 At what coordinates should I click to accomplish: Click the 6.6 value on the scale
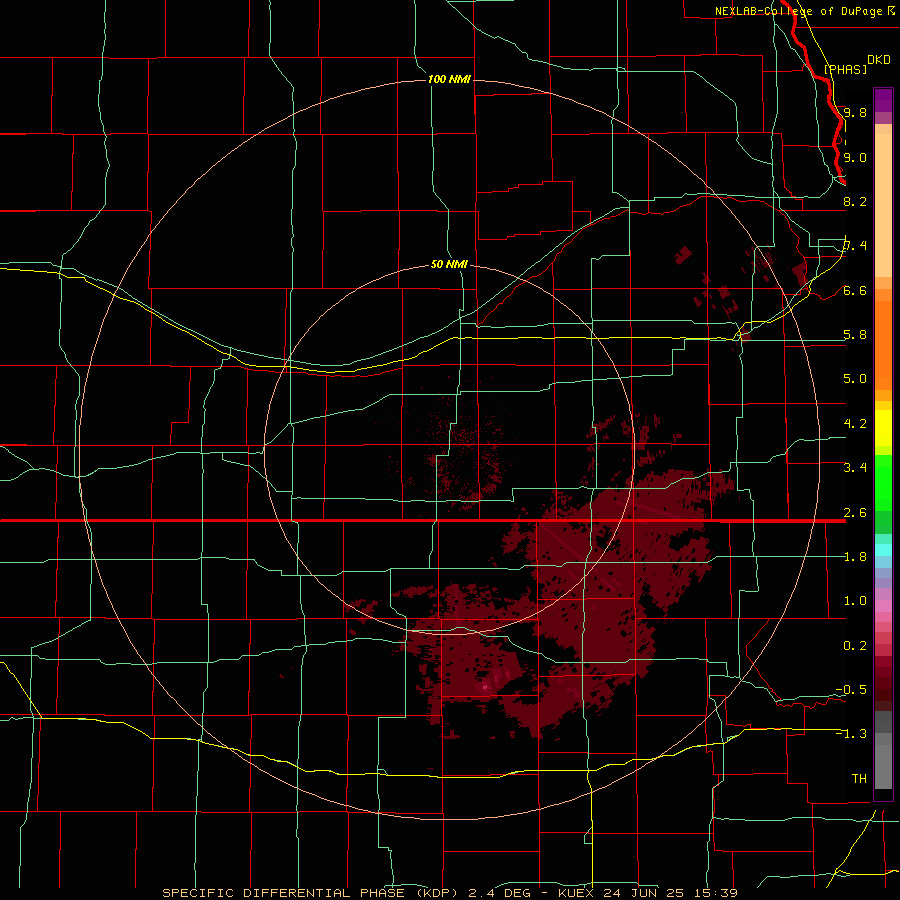pyautogui.click(x=855, y=290)
